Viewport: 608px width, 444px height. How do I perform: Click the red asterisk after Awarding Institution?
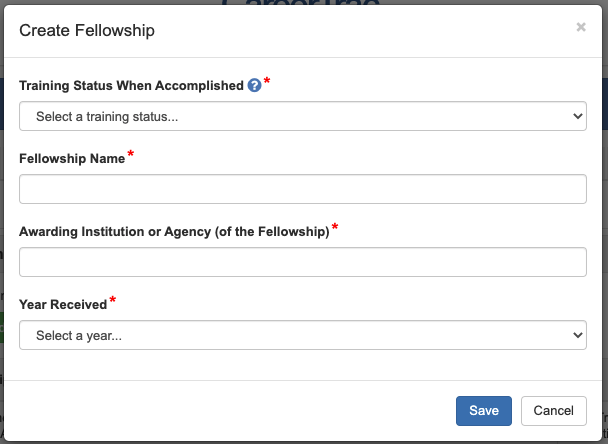pos(335,228)
